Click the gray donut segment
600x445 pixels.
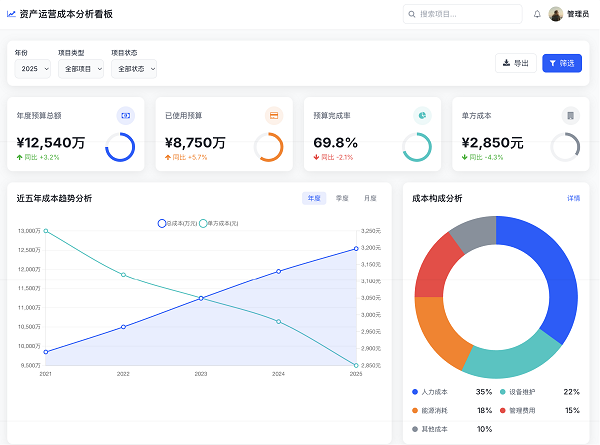pyautogui.click(x=476, y=232)
